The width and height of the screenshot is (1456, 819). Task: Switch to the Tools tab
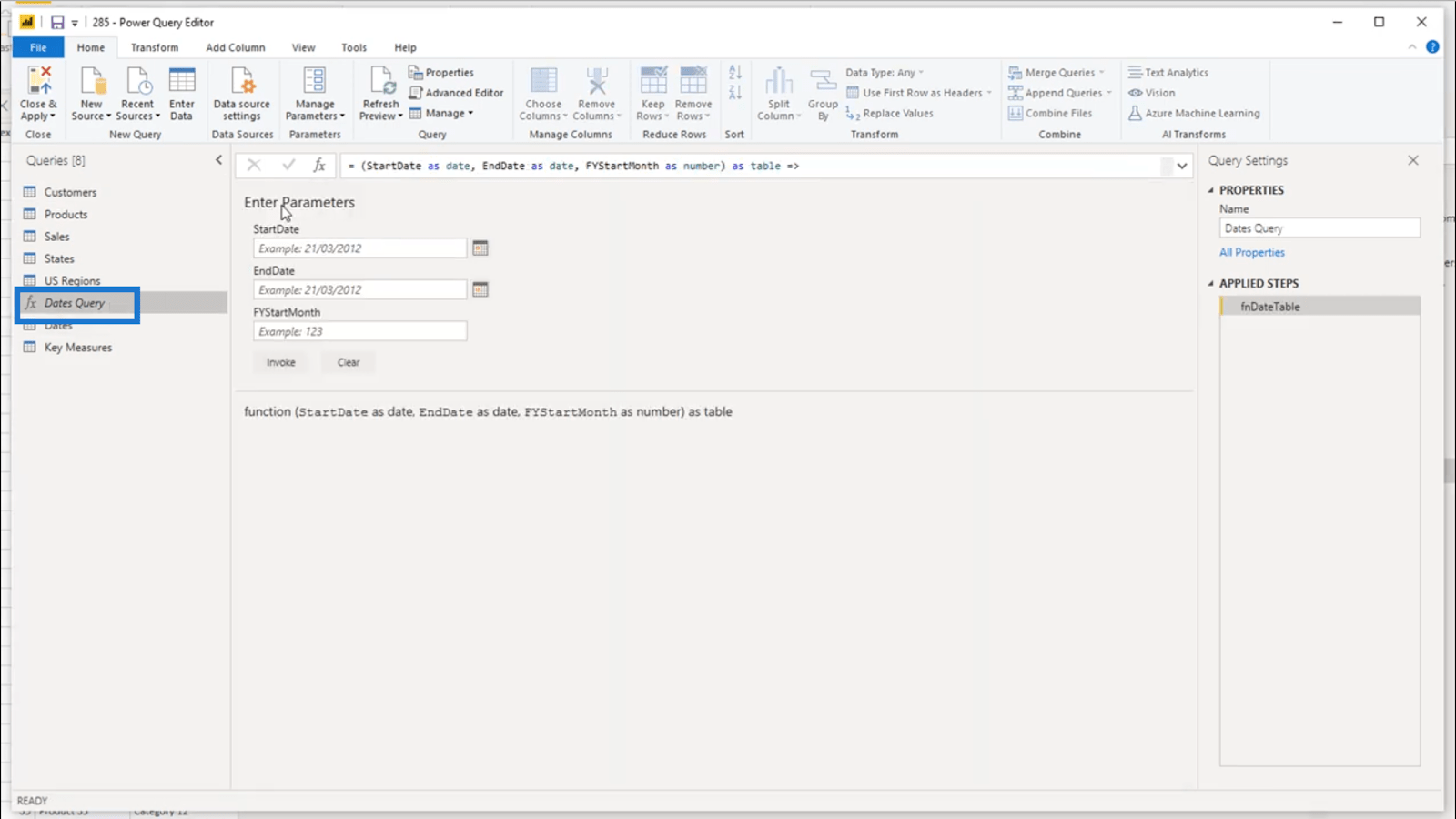click(354, 47)
